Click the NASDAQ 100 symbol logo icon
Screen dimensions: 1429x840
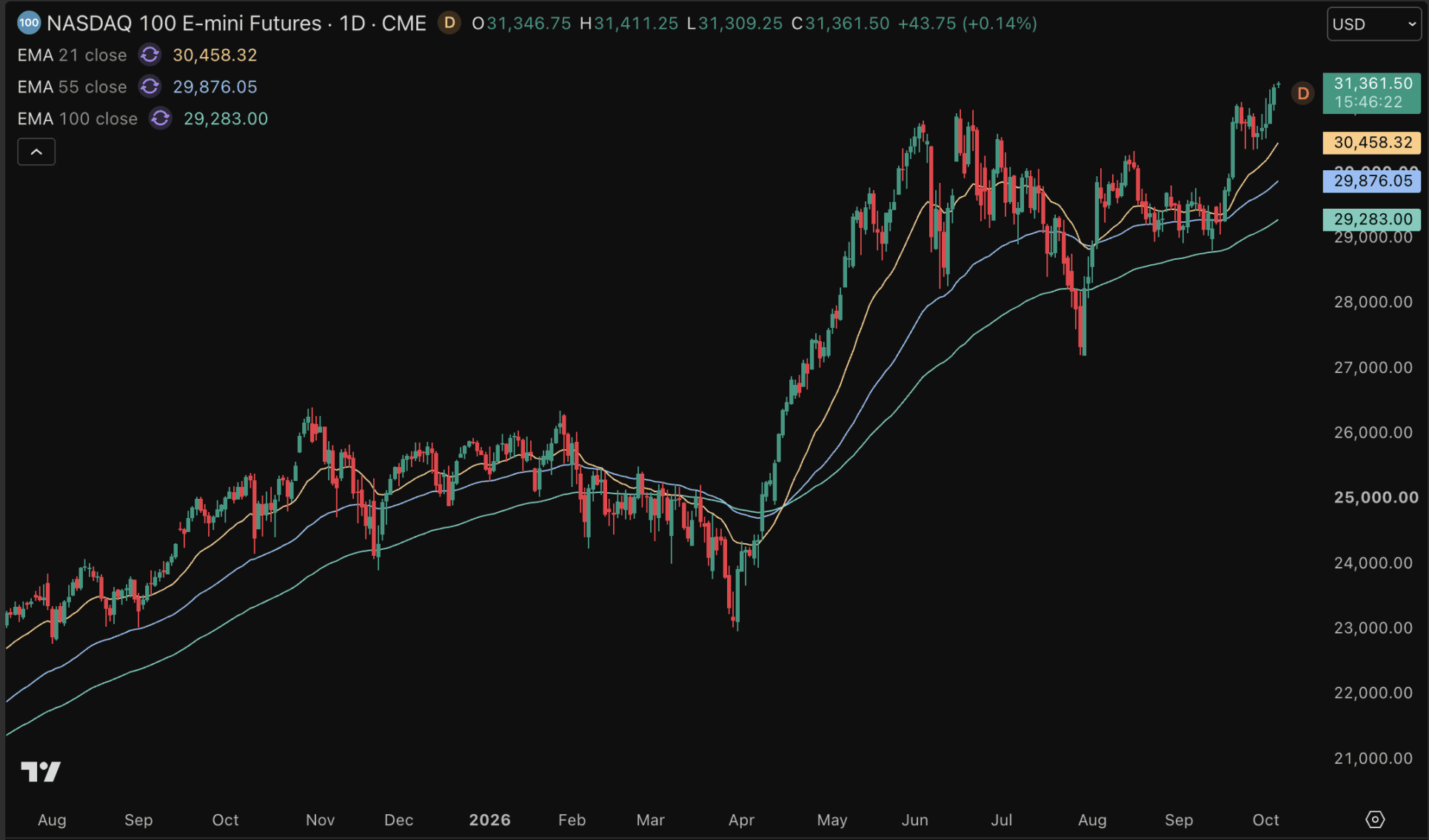pyautogui.click(x=28, y=23)
